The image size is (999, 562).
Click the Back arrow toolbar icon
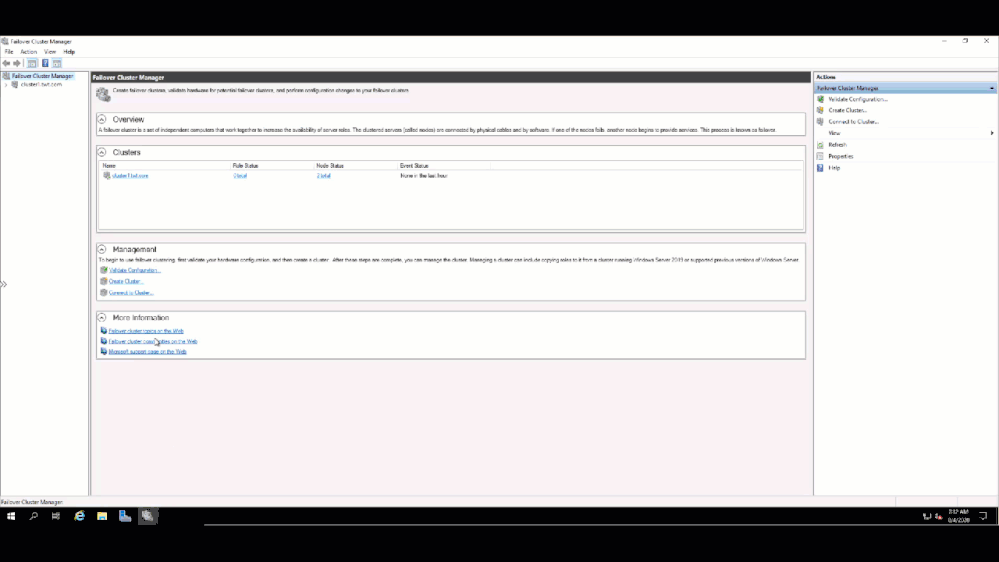point(6,63)
